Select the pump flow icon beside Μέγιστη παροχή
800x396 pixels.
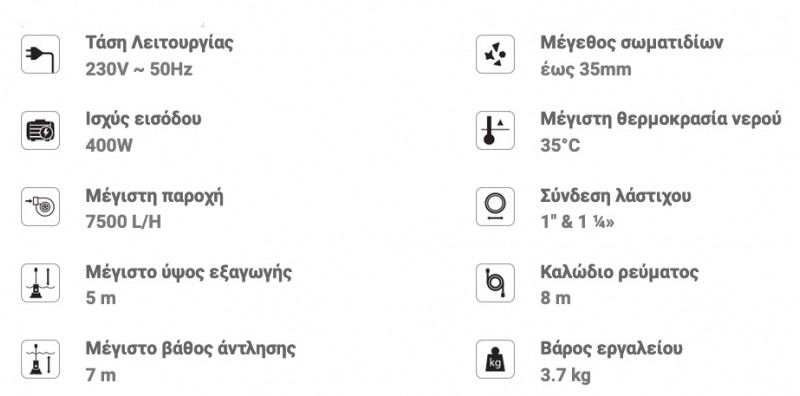[40, 207]
